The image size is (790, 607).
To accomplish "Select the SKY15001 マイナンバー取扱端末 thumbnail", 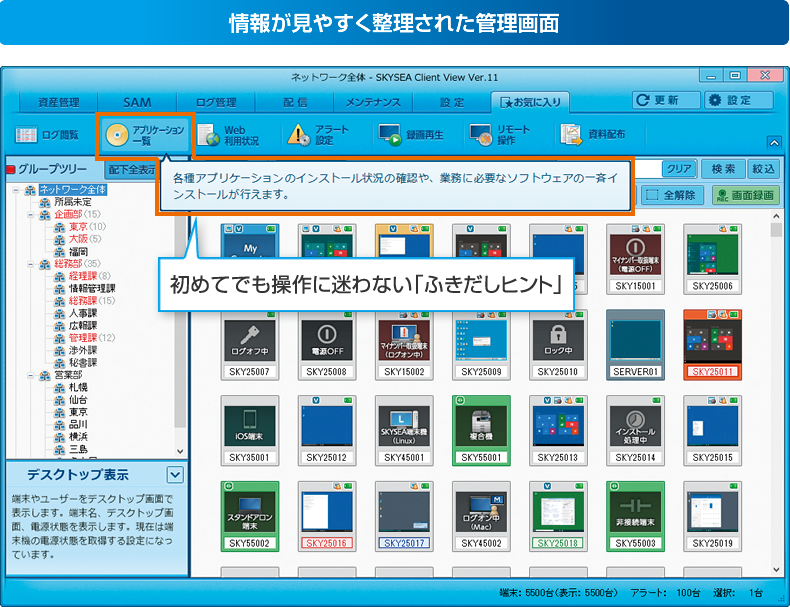I will coord(635,259).
